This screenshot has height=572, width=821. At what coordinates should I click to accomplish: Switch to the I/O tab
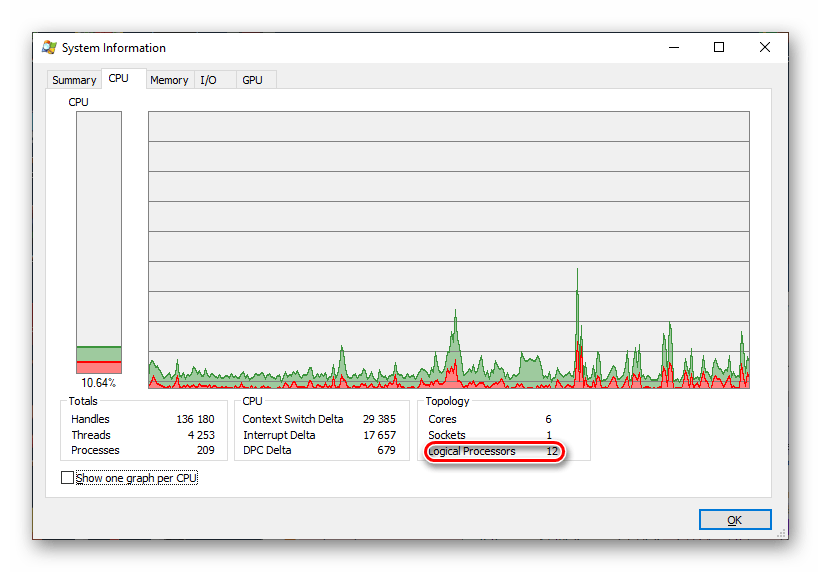click(x=208, y=80)
